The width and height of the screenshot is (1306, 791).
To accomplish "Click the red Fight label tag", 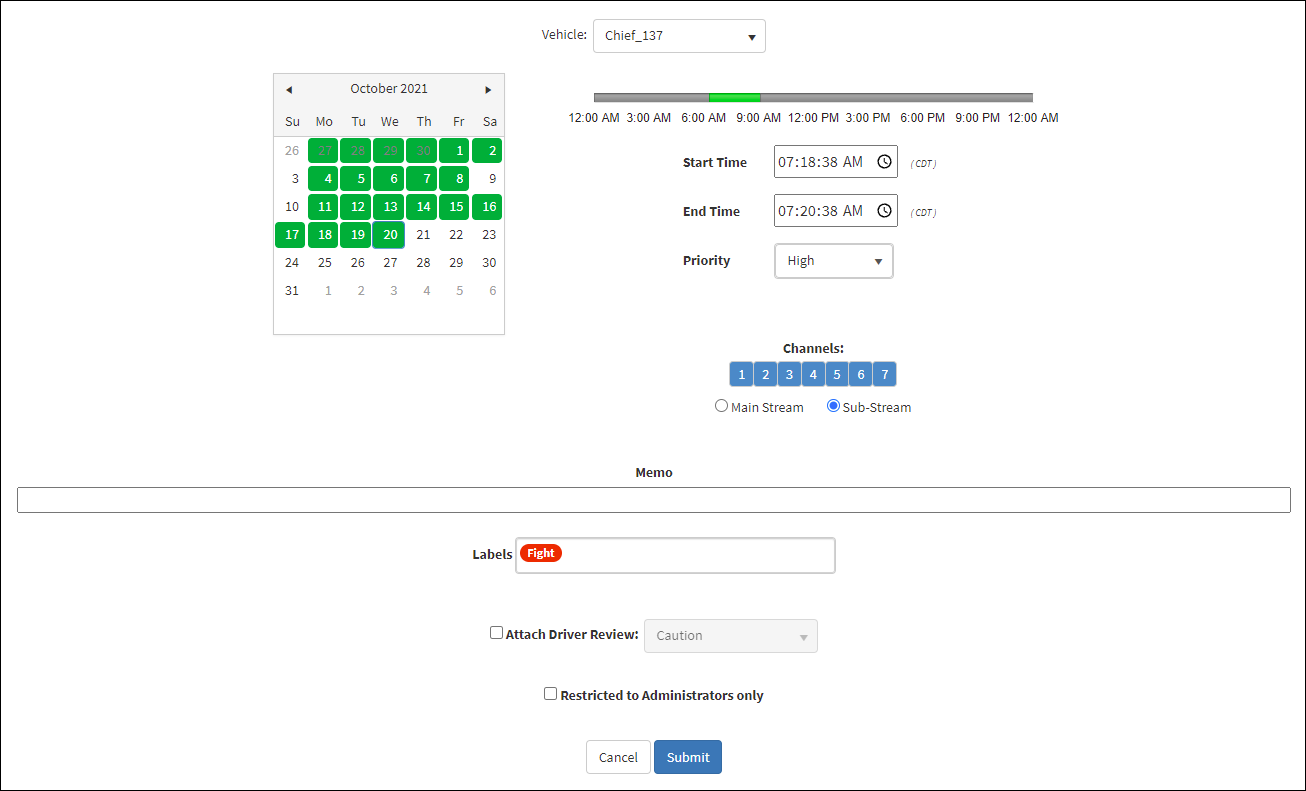I will coord(541,553).
